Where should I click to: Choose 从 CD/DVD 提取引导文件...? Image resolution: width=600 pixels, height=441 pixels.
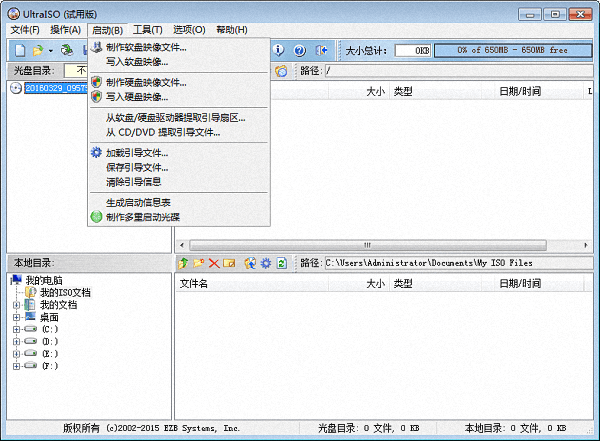tap(179, 132)
